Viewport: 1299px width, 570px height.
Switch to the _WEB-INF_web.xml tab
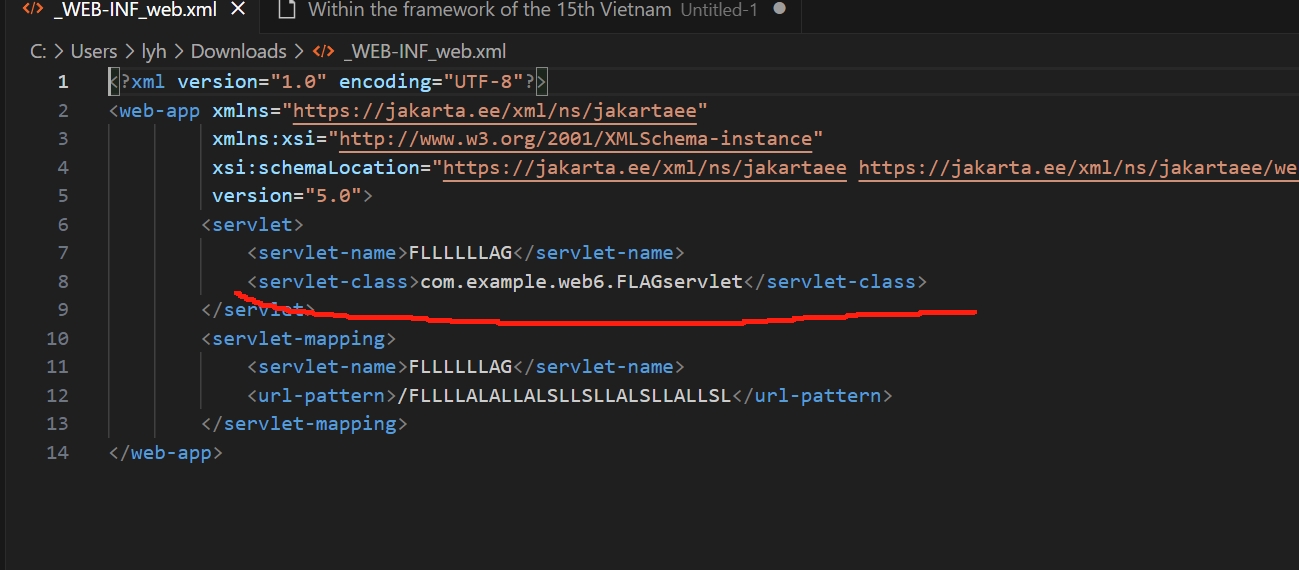coord(135,11)
